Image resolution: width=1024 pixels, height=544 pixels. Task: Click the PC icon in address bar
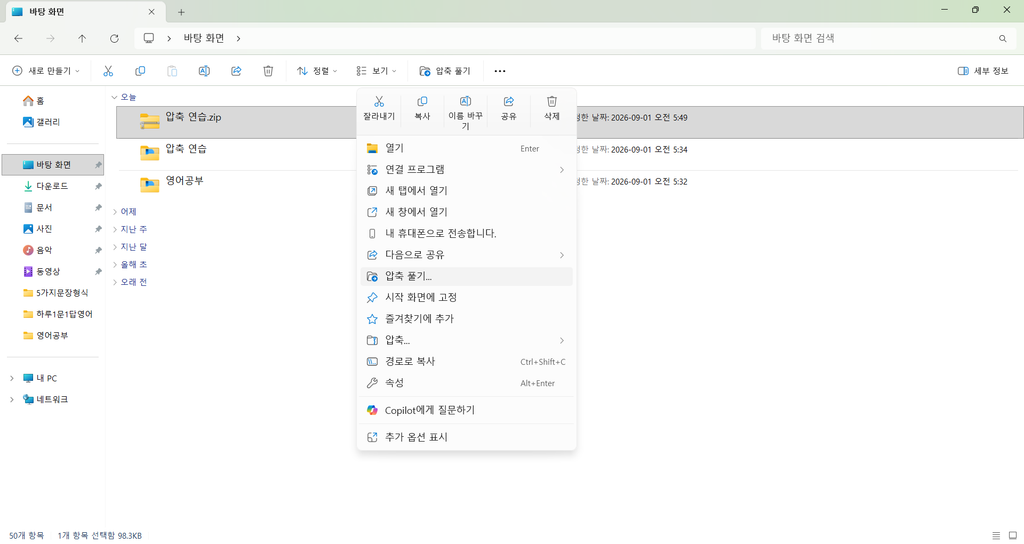tap(149, 38)
